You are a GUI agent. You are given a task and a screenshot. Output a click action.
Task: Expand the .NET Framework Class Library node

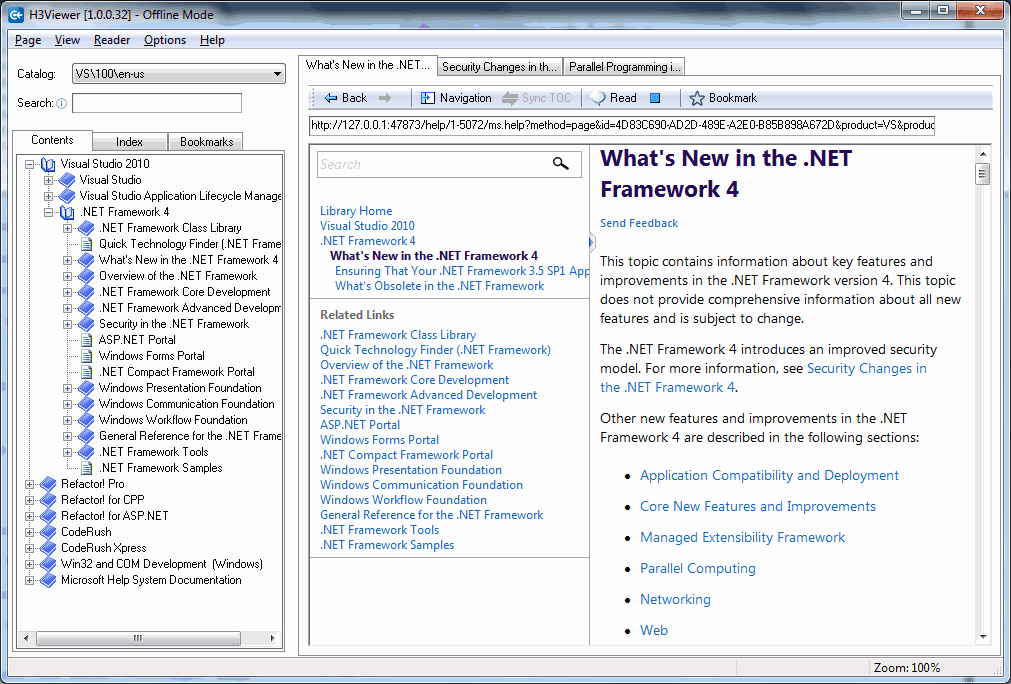(x=68, y=228)
